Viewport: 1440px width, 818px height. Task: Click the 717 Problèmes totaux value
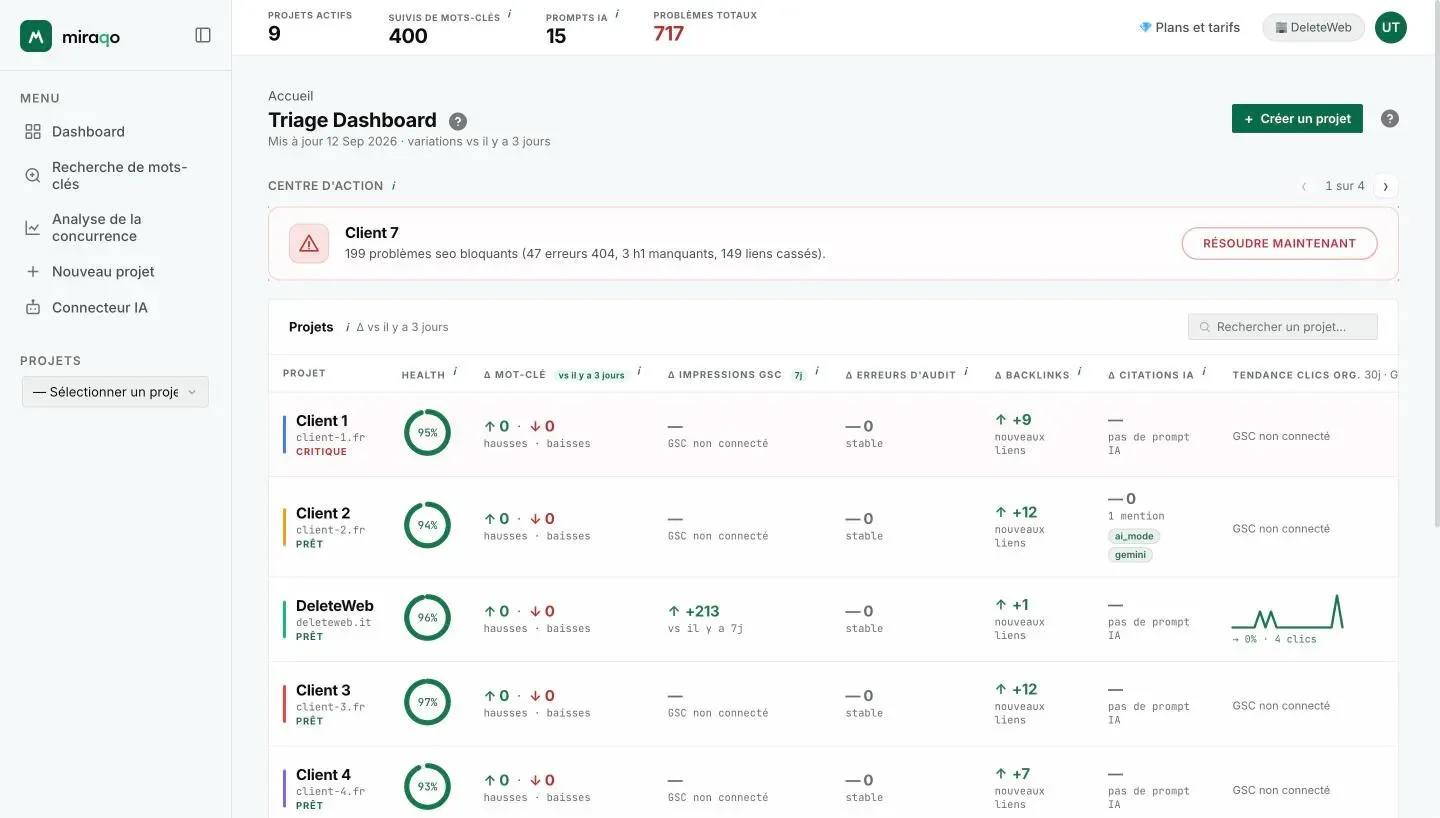pos(669,34)
